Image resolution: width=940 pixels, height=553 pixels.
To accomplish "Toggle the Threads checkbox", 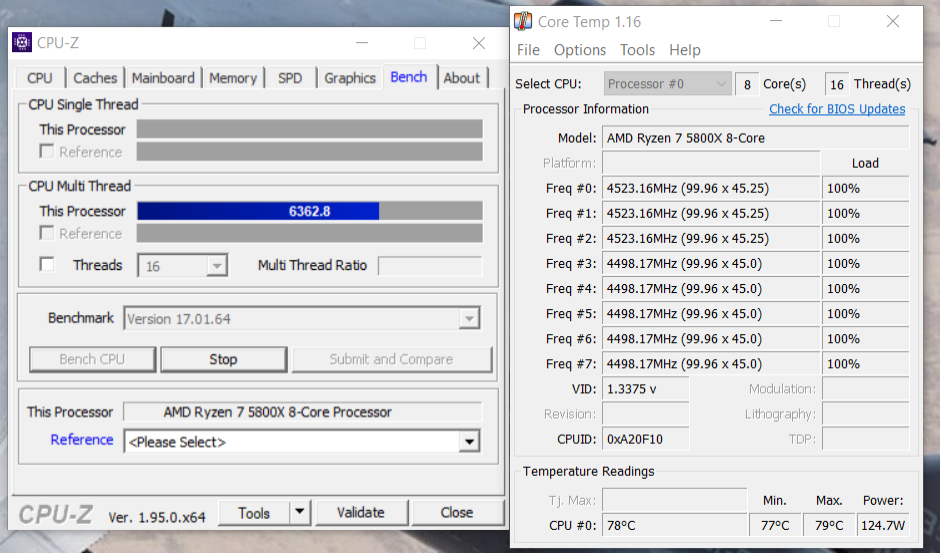I will (47, 265).
